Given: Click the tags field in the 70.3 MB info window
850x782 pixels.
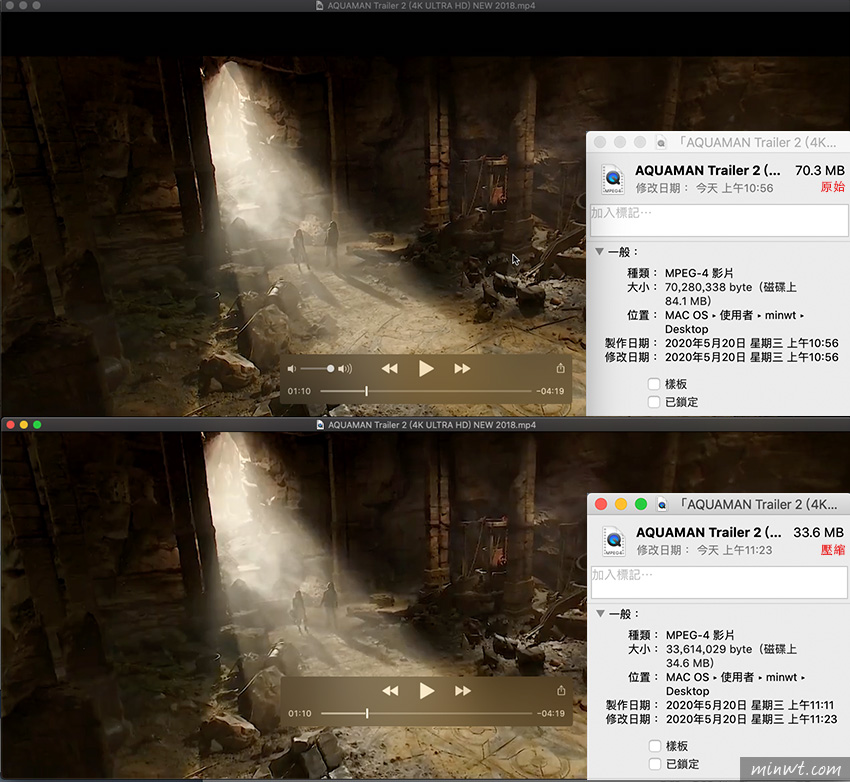Looking at the screenshot, I should tap(719, 220).
